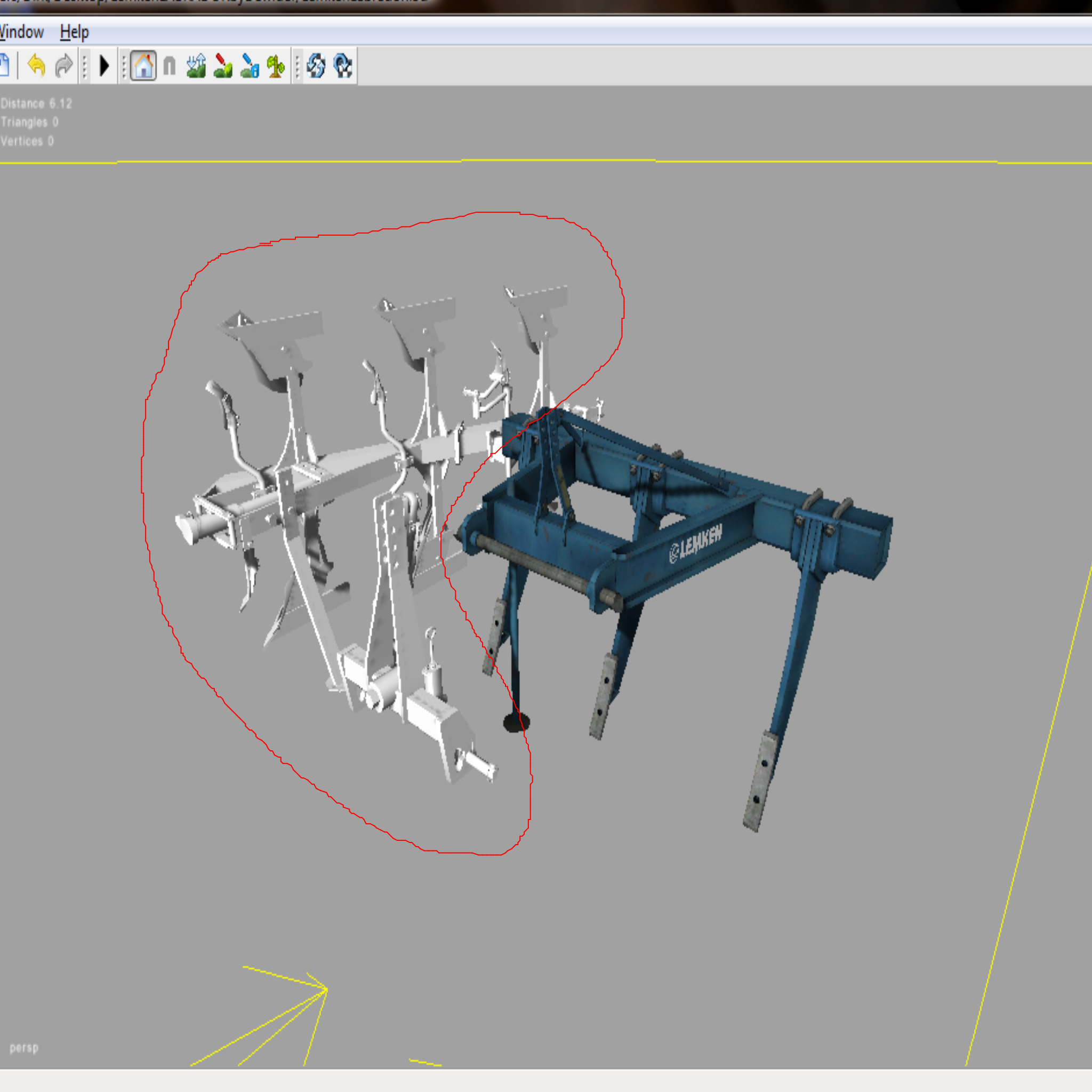Screen dimensions: 1092x1092
Task: Click the Triangles 0 viewport readout
Action: point(29,123)
